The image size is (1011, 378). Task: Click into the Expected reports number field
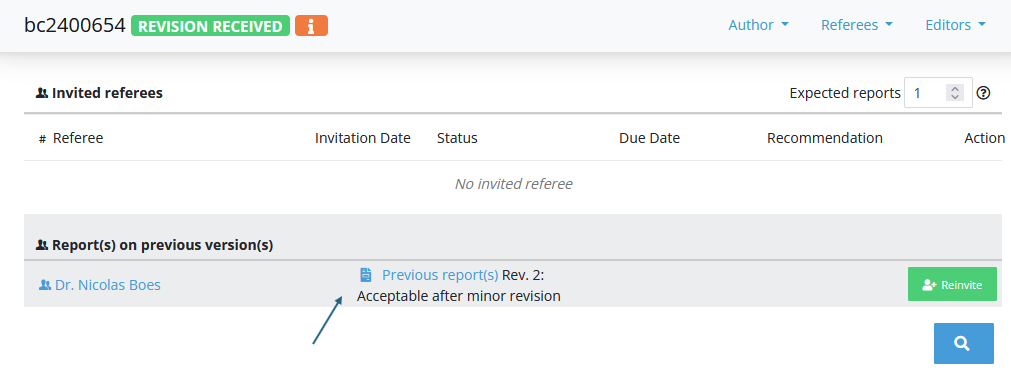coord(926,93)
